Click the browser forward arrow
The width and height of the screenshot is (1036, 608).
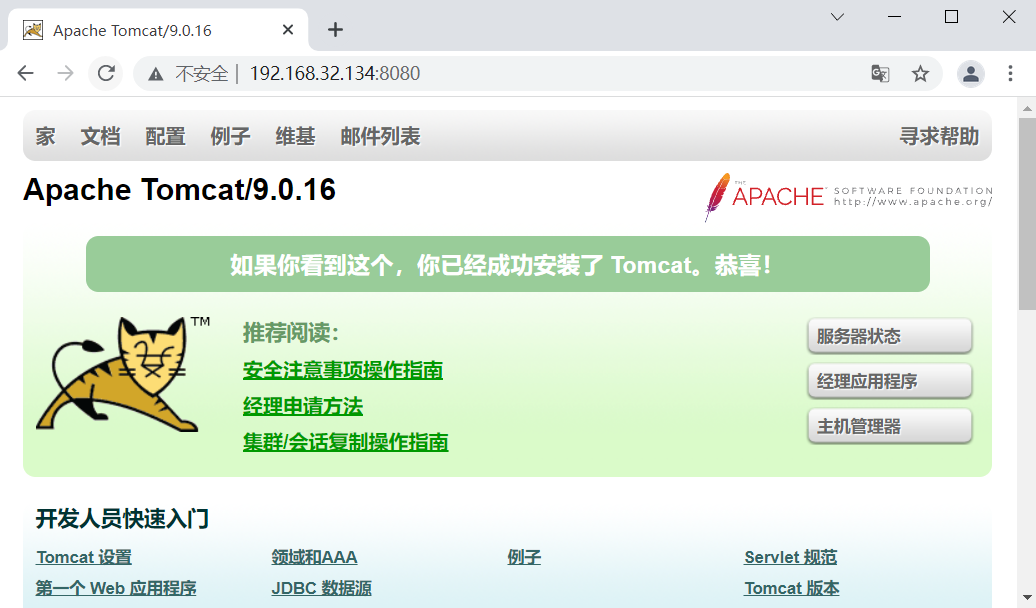[65, 73]
